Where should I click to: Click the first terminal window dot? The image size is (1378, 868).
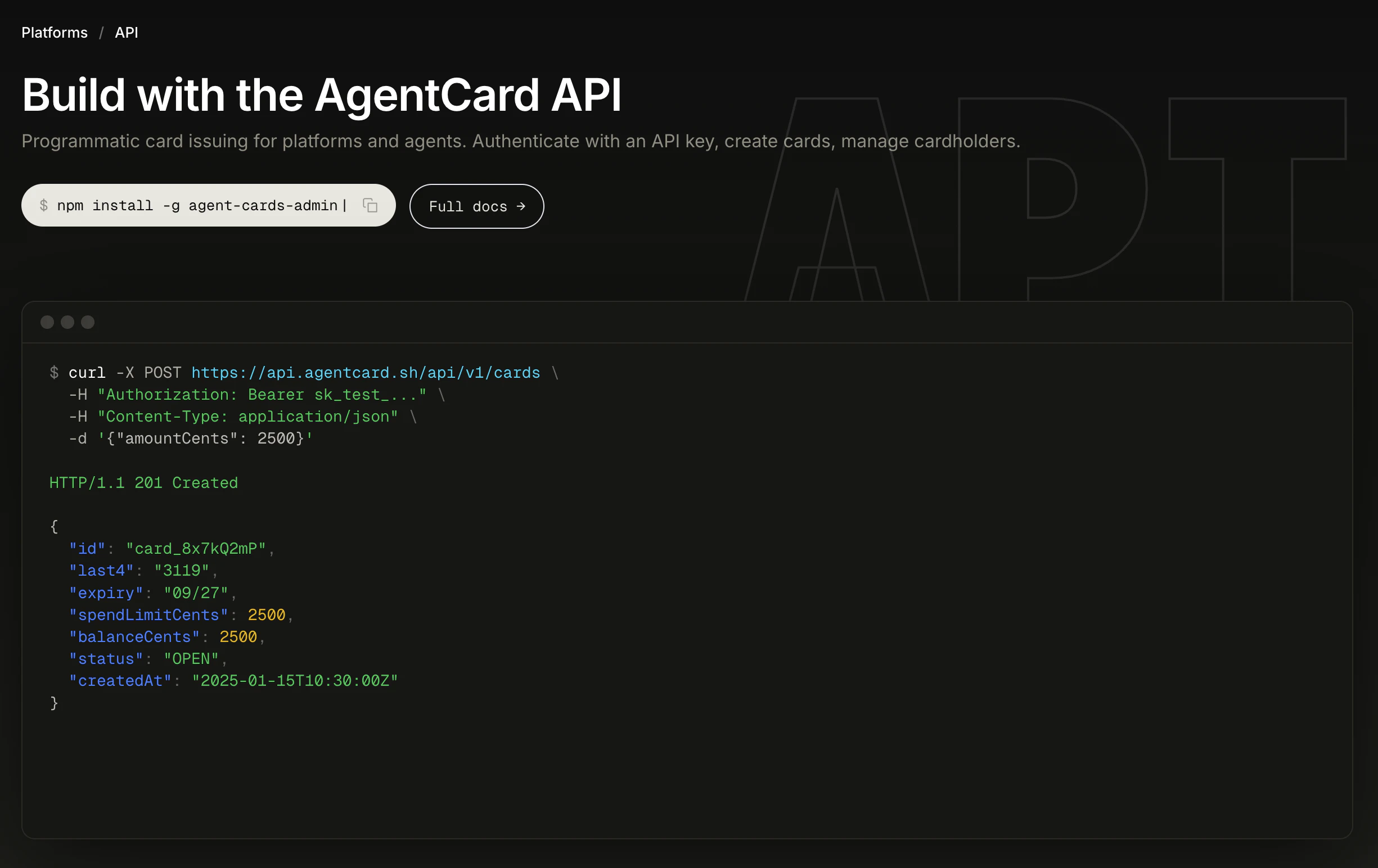47,322
